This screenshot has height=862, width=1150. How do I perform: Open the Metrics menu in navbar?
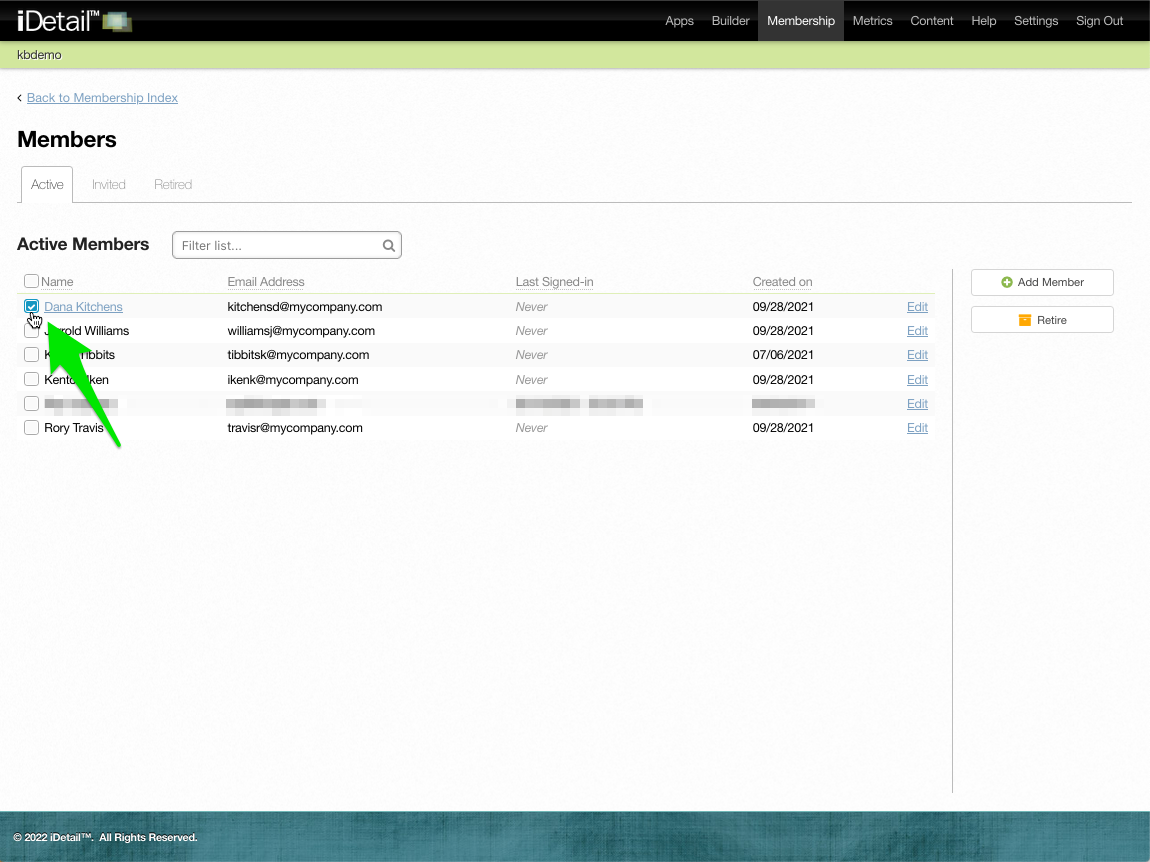click(x=872, y=21)
